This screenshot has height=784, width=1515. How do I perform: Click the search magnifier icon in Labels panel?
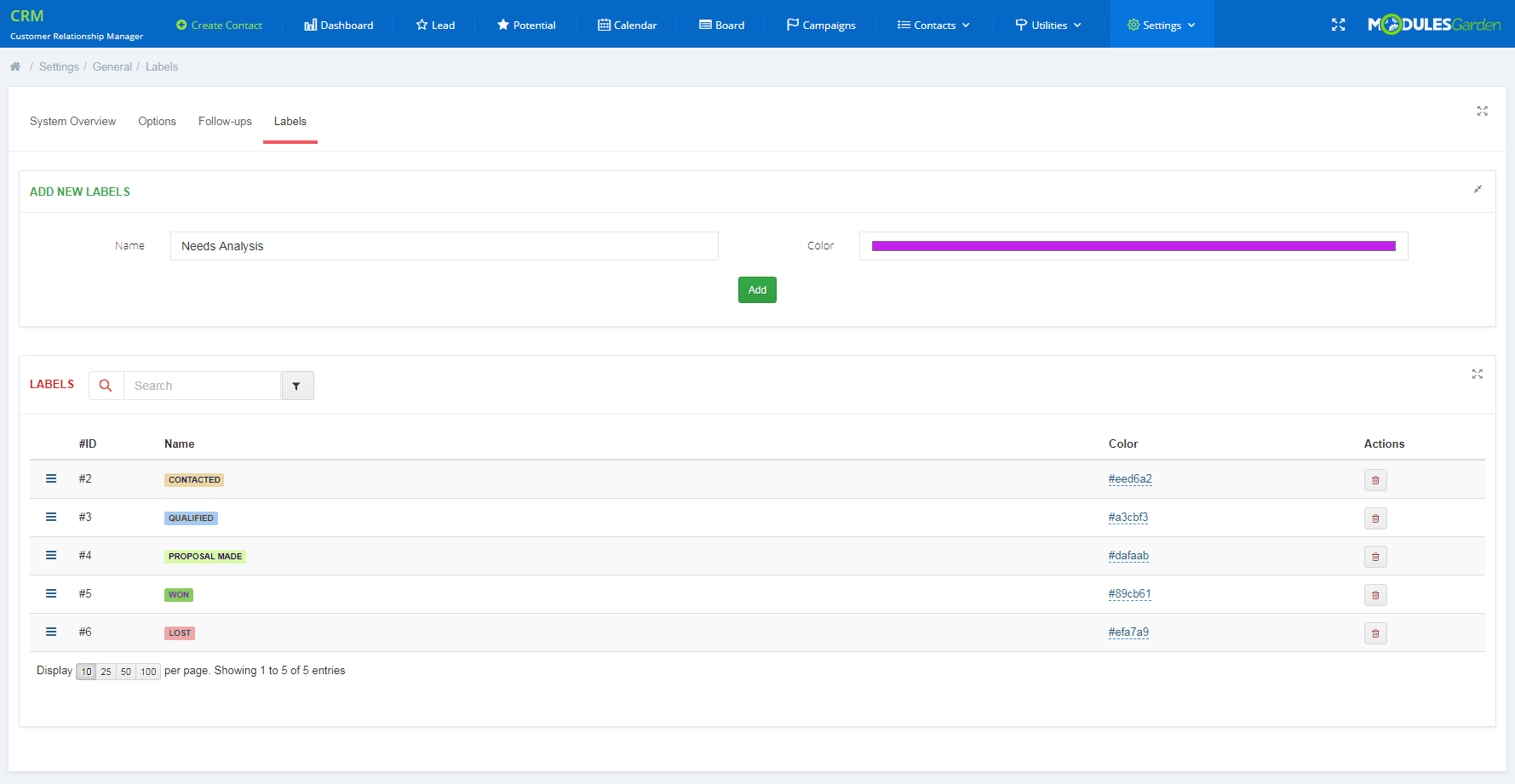tap(106, 385)
